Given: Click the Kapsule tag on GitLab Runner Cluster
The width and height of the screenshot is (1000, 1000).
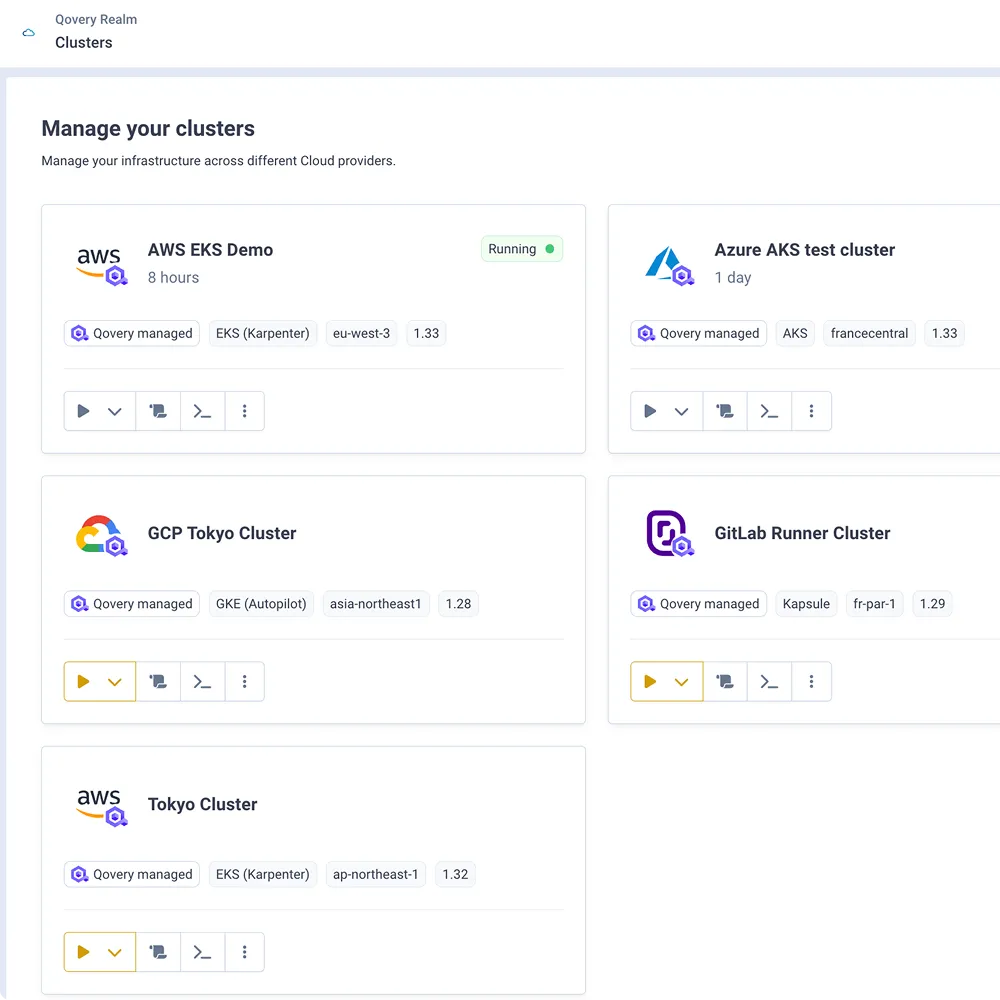Looking at the screenshot, I should click(806, 604).
